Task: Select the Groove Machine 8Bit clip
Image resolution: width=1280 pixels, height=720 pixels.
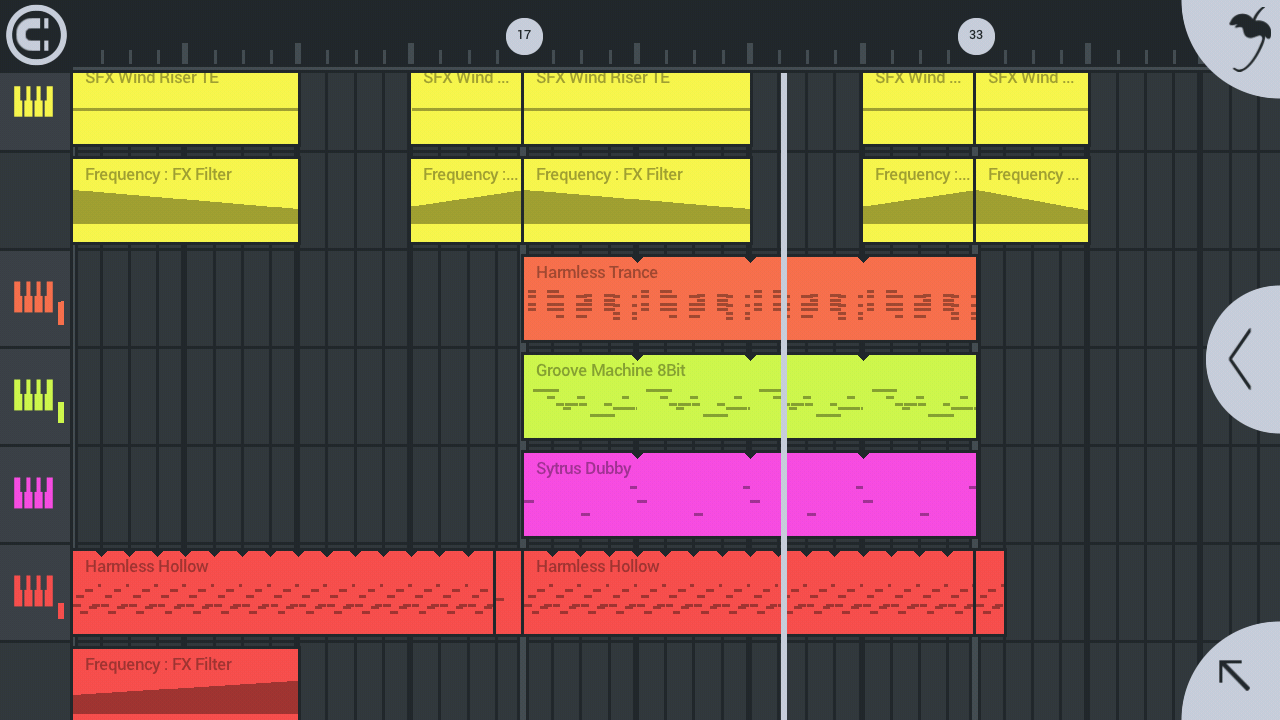Action: tap(750, 397)
